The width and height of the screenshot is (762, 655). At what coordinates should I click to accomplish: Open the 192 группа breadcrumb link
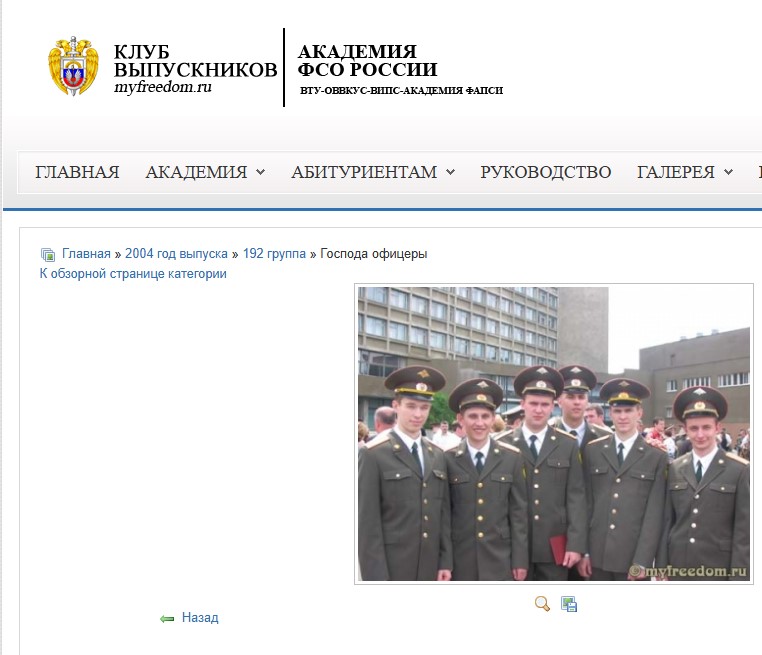point(274,254)
